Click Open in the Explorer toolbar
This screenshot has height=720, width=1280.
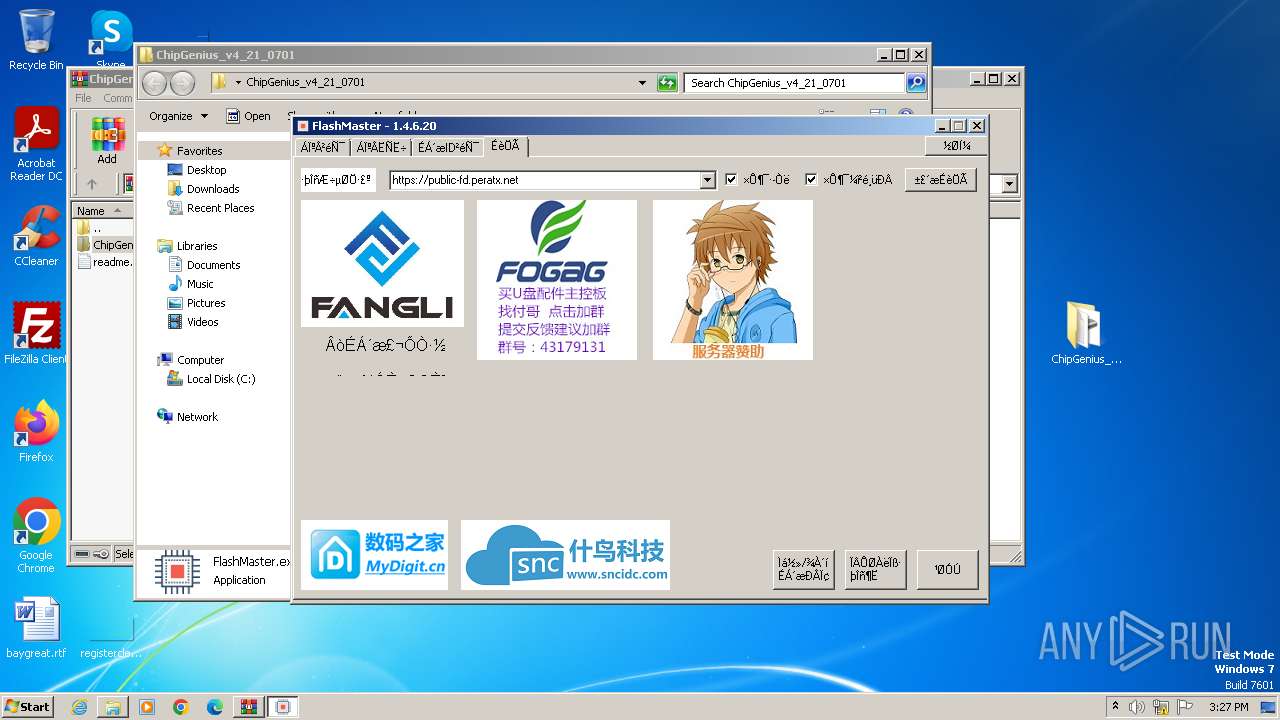pos(248,116)
